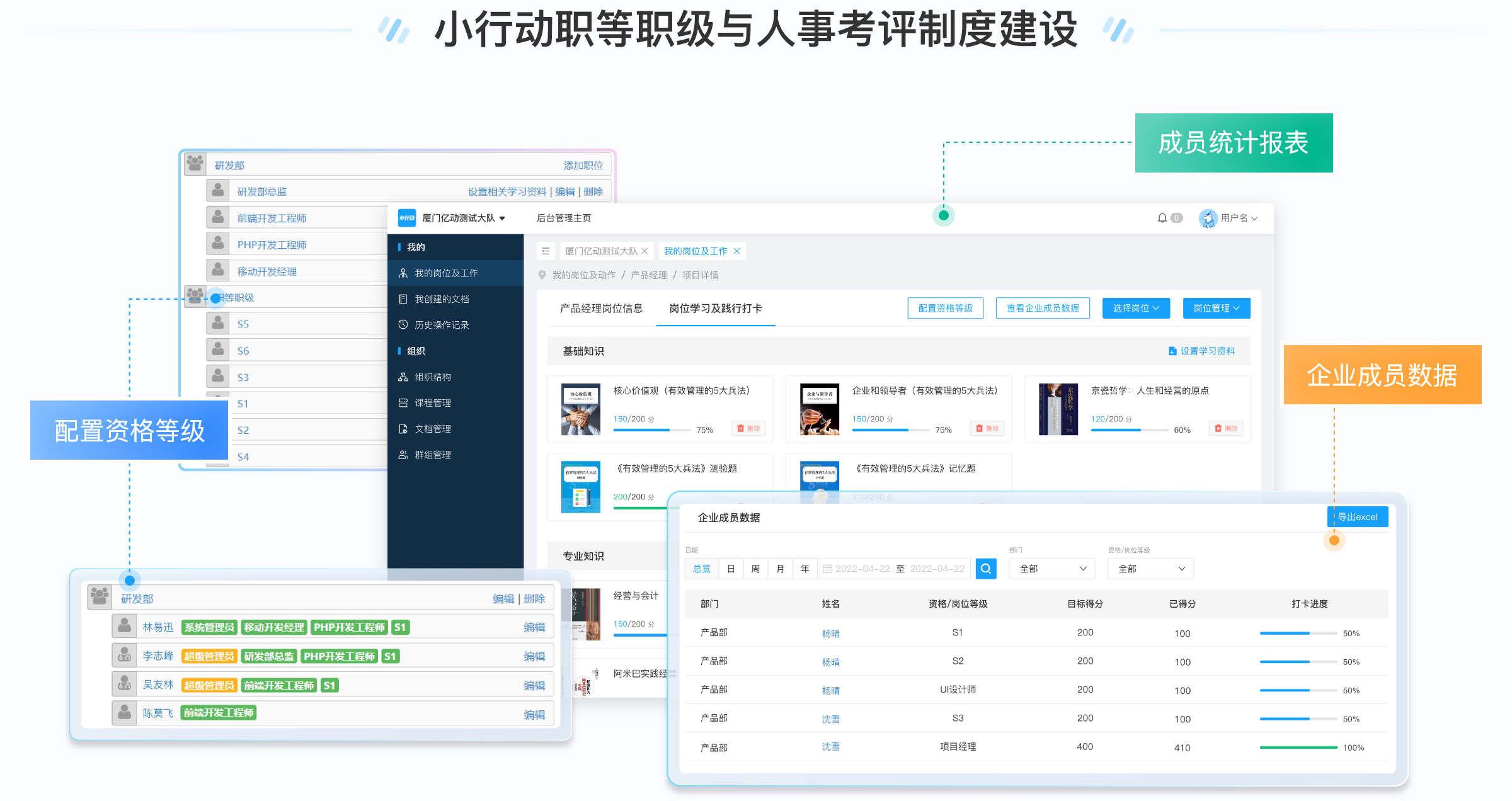This screenshot has height=801, width=1512.
Task: Close the 我的岗位及工作 tab
Action: pos(736,251)
